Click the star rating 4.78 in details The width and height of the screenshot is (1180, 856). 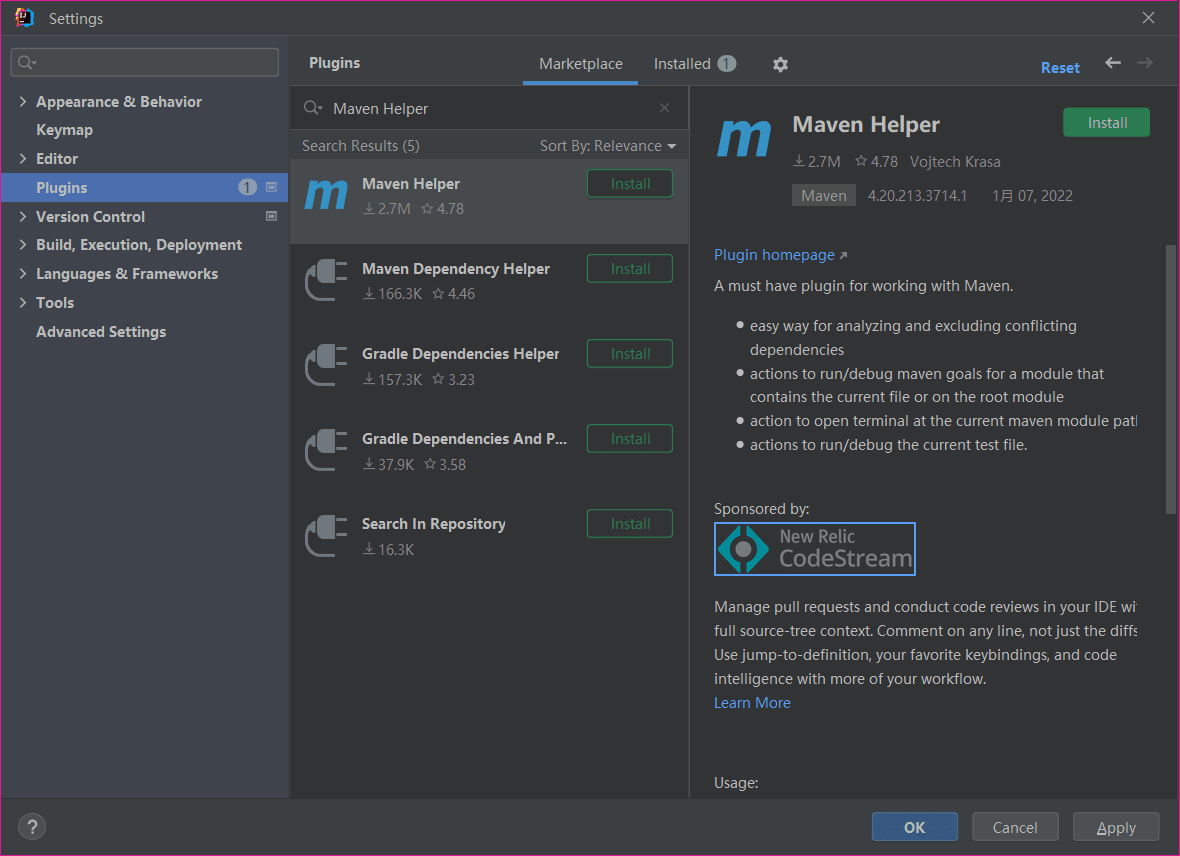point(876,161)
